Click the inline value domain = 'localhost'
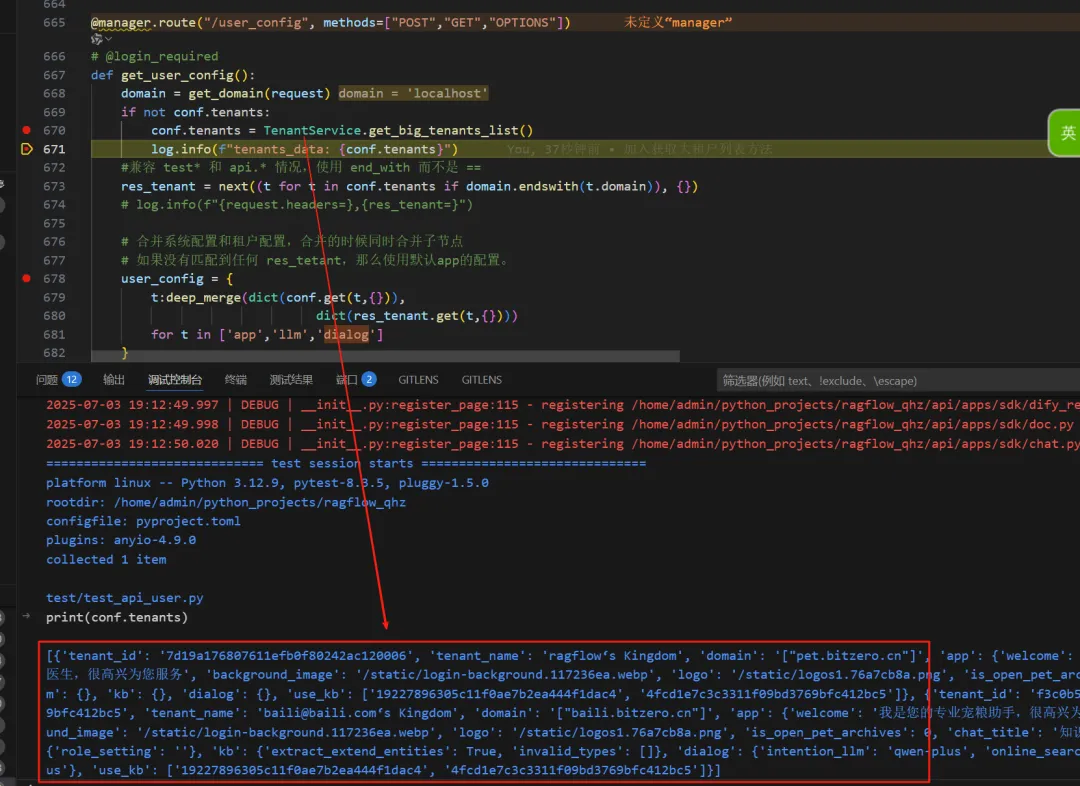1080x786 pixels. [413, 93]
